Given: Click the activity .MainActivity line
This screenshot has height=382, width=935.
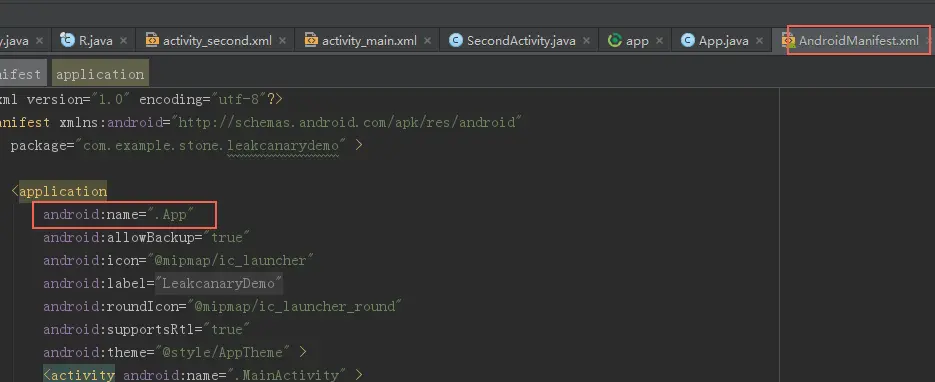Looking at the screenshot, I should click(x=203, y=375).
